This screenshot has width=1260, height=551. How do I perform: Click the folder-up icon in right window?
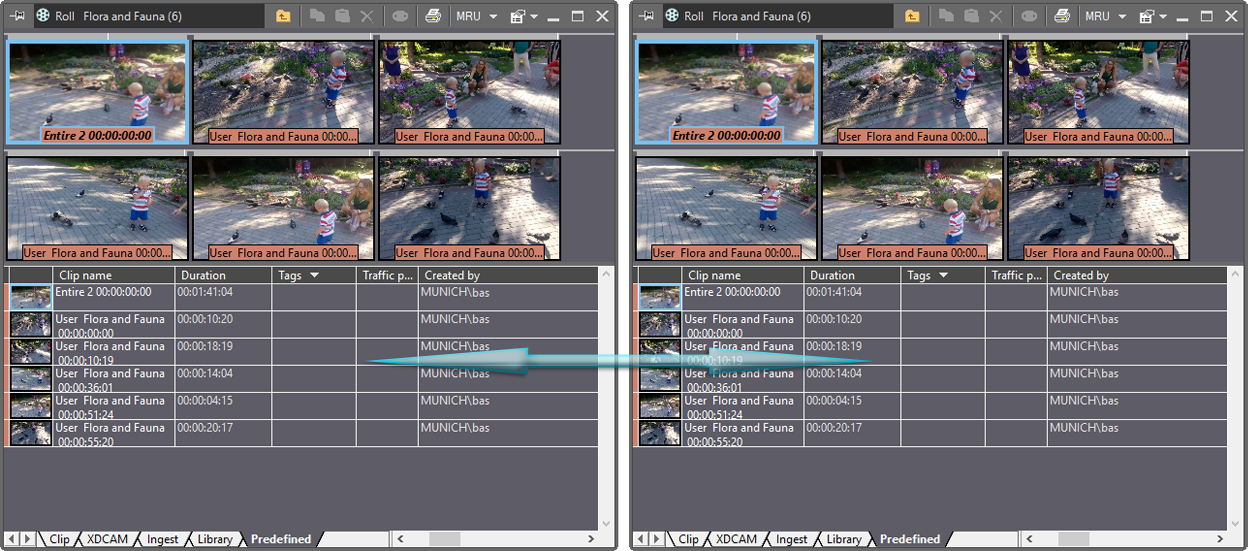(912, 16)
